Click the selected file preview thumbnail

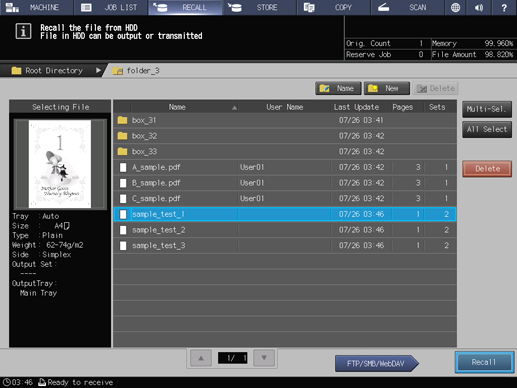[x=60, y=164]
